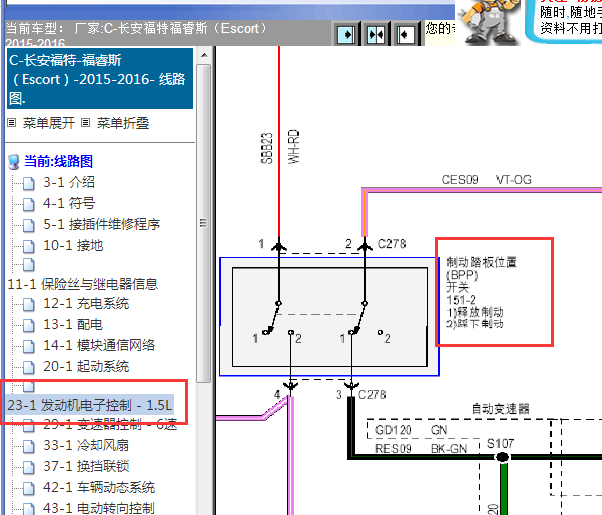Click the C278 connector label at pin 2

[392, 244]
